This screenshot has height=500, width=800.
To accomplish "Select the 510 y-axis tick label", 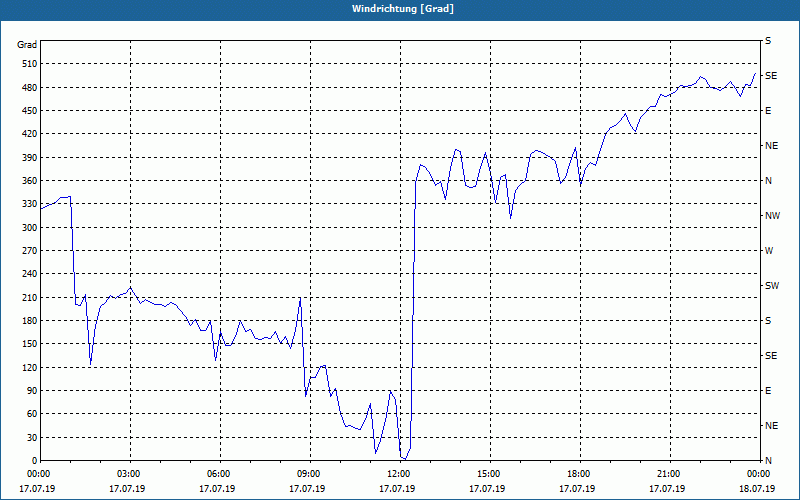I will (x=30, y=64).
